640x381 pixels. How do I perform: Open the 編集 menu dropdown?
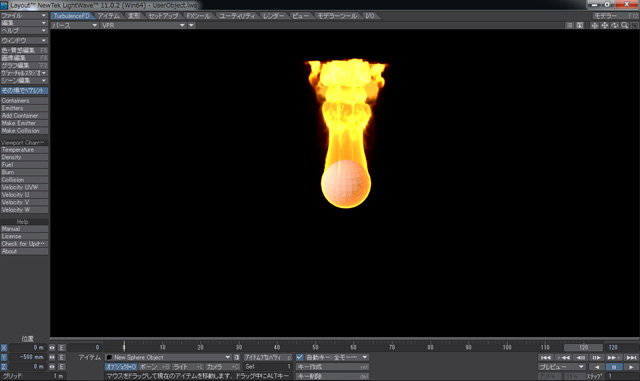point(24,23)
